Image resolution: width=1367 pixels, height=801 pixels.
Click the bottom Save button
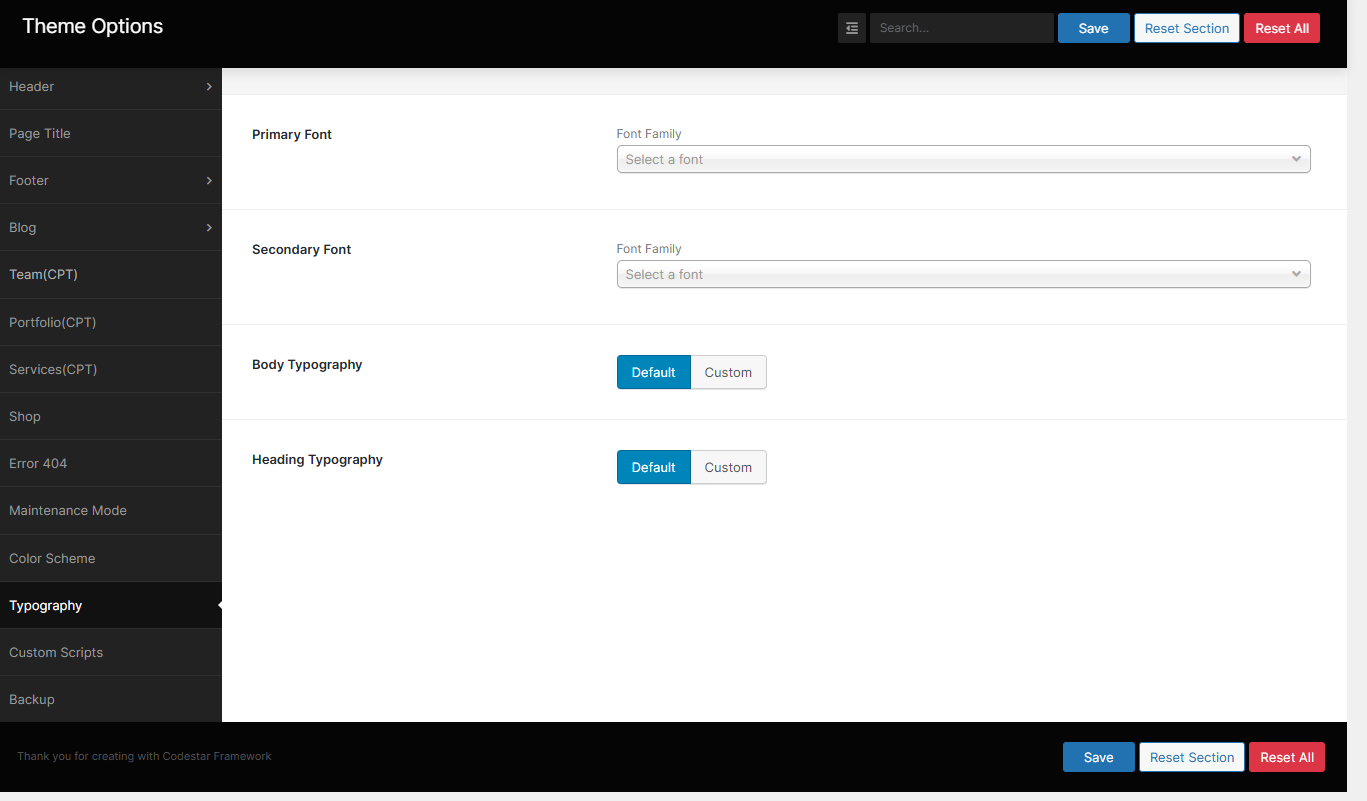click(1098, 757)
